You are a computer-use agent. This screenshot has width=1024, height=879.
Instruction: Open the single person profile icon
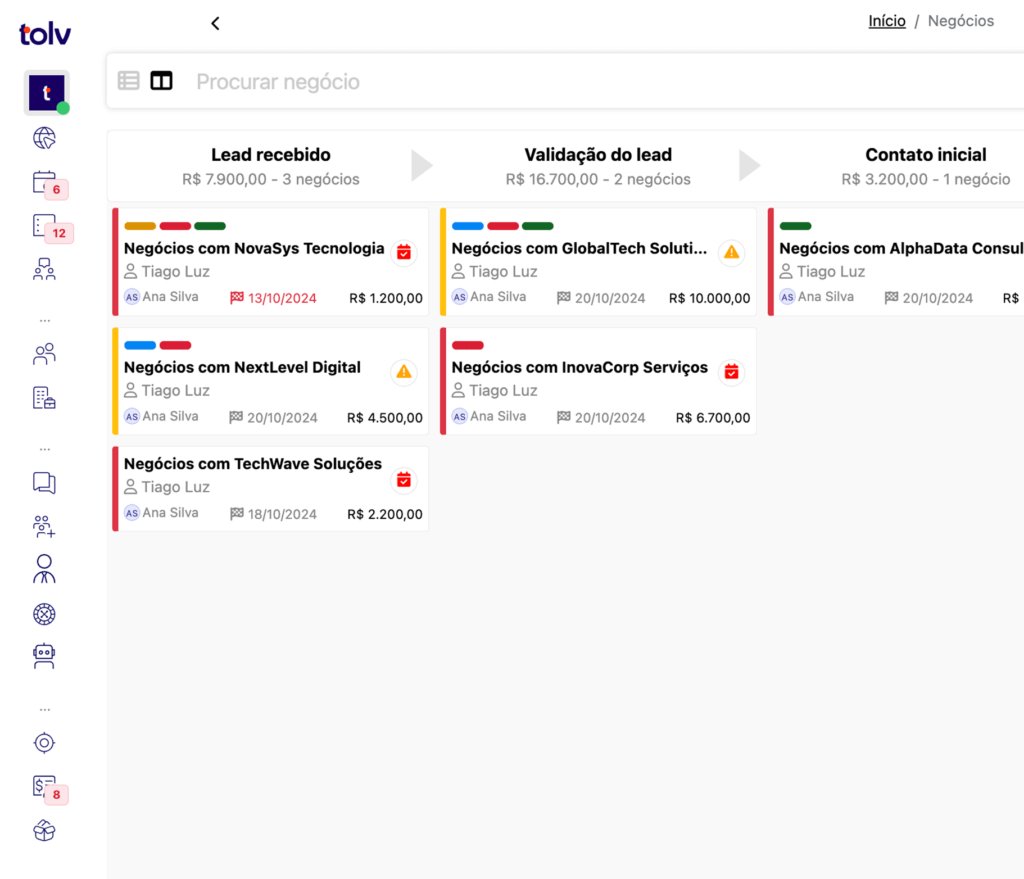[x=44, y=569]
